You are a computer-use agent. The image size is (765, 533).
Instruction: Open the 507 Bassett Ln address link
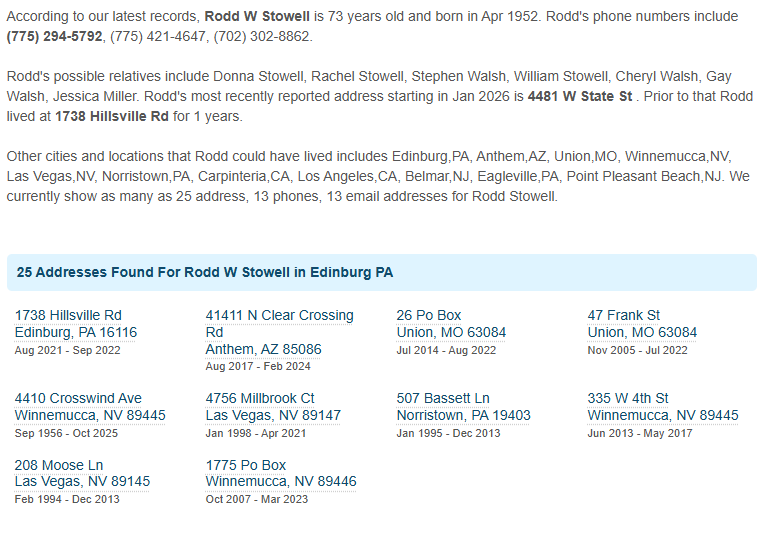(x=443, y=399)
